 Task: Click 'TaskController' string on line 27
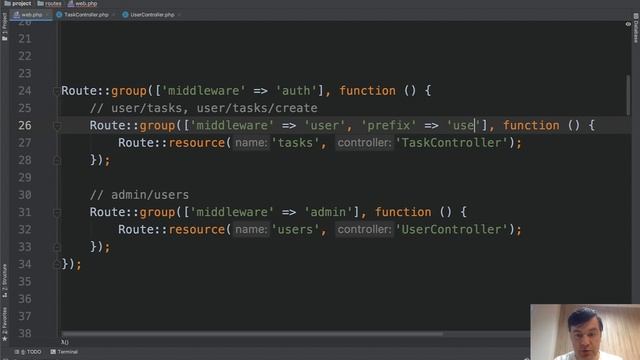[452, 143]
